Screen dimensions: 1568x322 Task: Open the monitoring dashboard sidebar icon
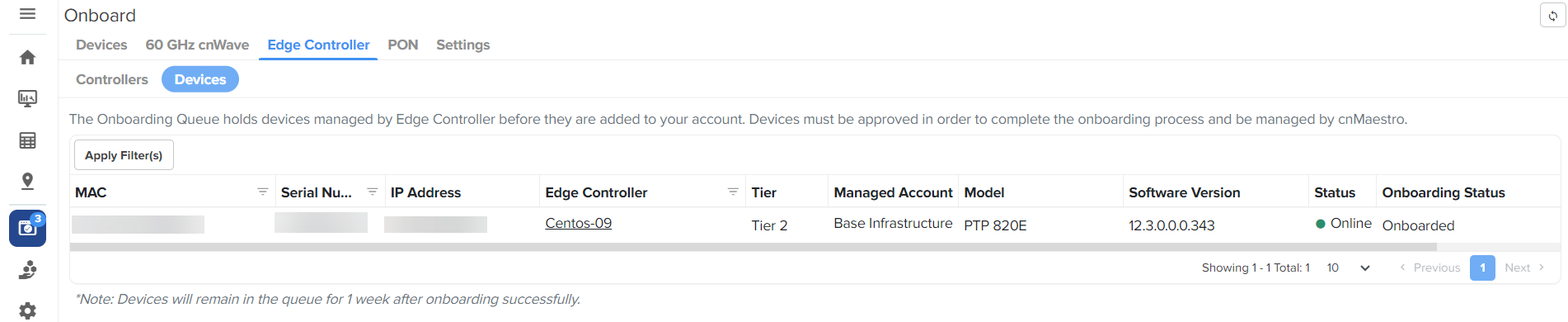27,99
